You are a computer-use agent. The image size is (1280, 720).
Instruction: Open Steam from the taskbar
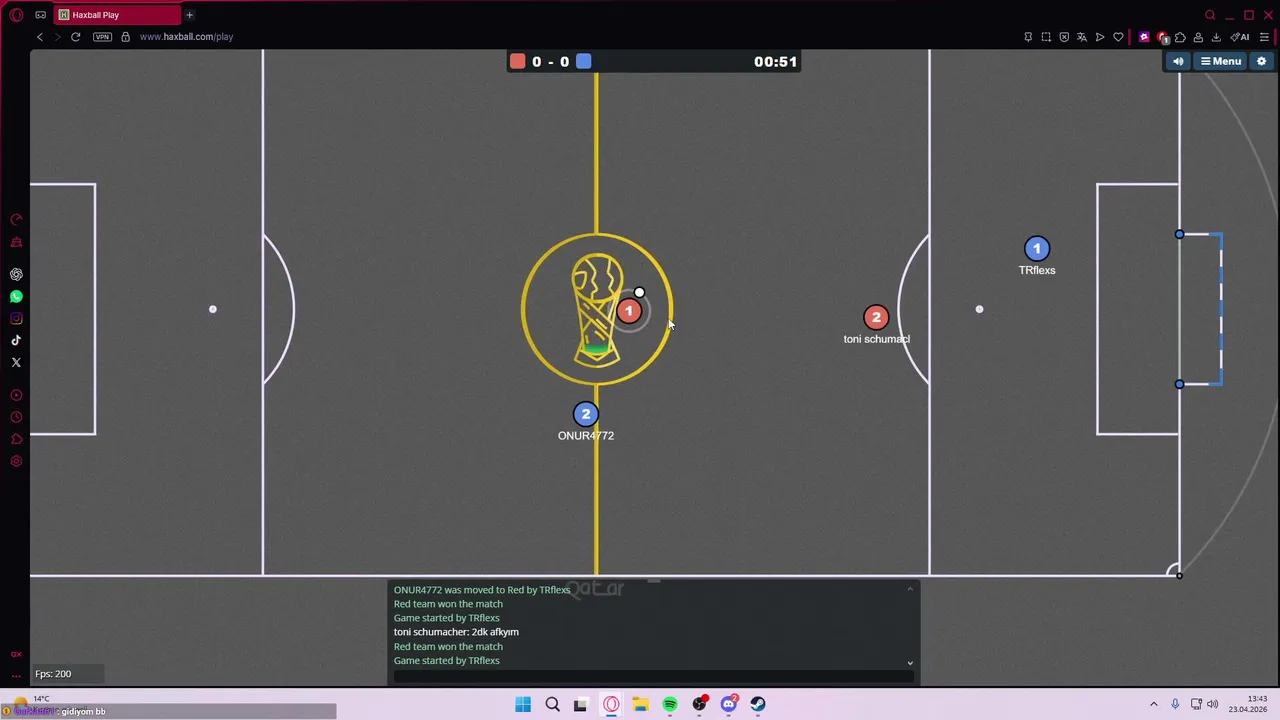click(758, 704)
